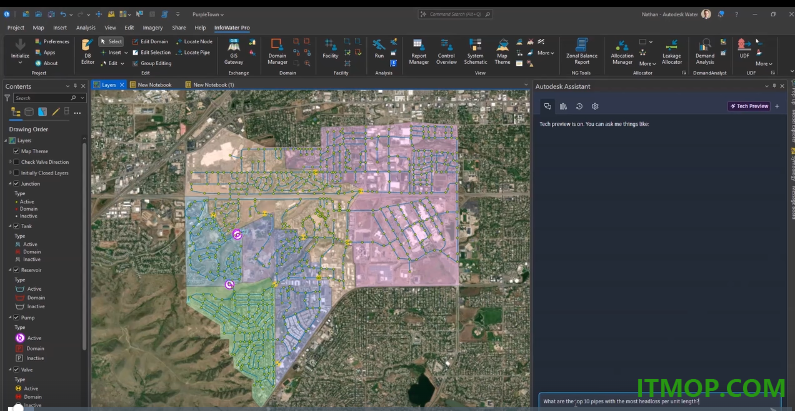
Task: Toggle the Tank layer visibility checkbox
Action: point(17,226)
